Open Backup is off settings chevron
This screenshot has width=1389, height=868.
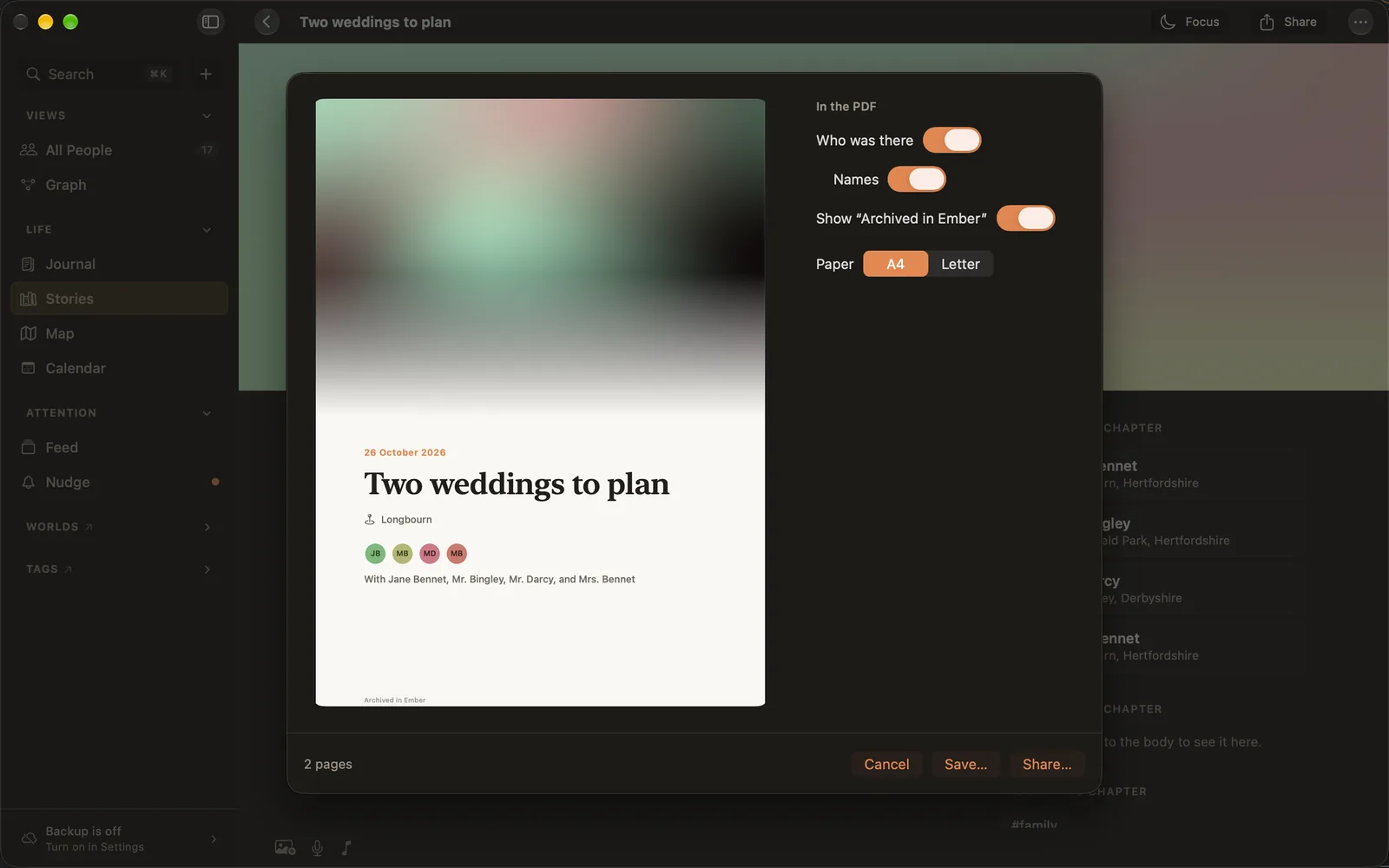(214, 838)
